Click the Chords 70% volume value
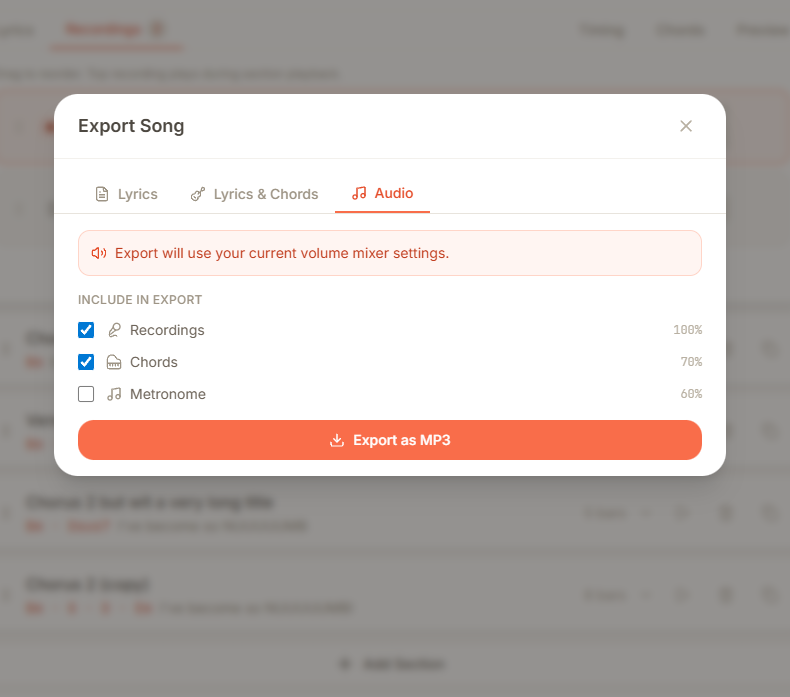 pyautogui.click(x=690, y=362)
